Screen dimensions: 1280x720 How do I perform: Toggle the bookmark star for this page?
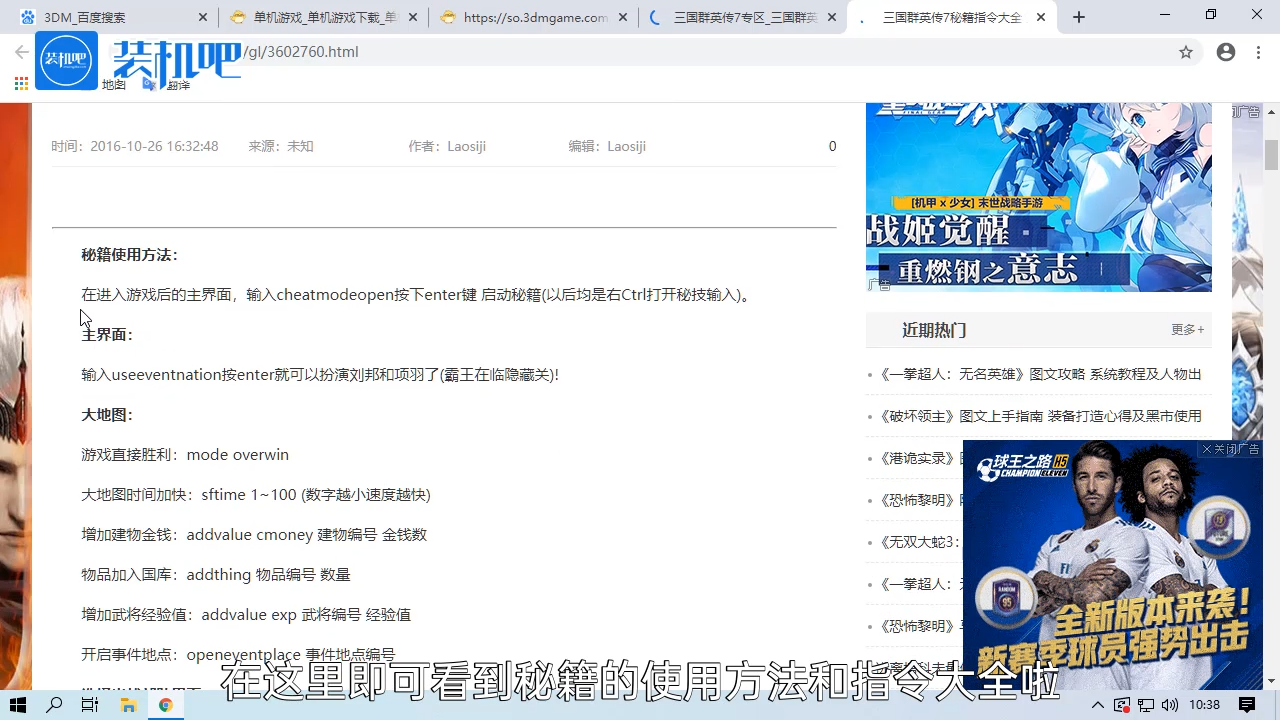point(1186,52)
